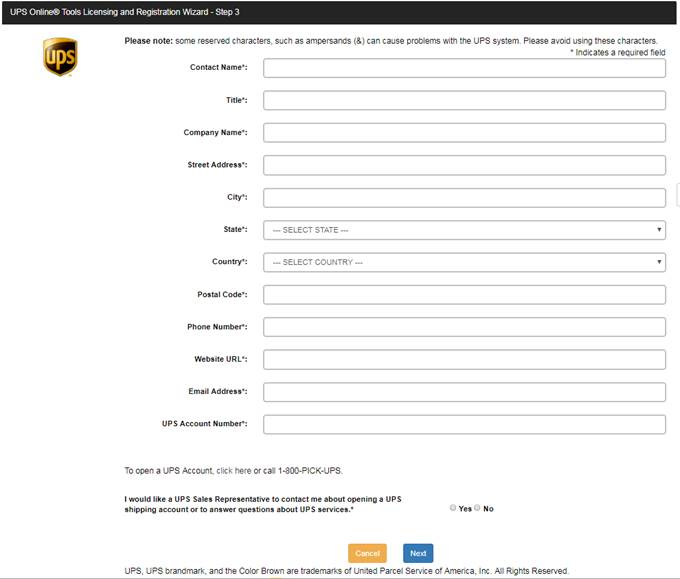
Task: Click the 'Contact Name*:' label
Action: coord(219,67)
